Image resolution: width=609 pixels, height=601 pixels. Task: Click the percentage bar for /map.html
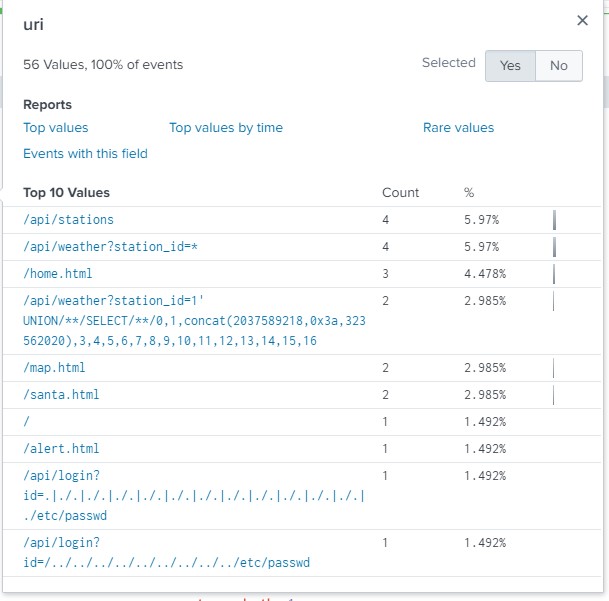coord(553,368)
